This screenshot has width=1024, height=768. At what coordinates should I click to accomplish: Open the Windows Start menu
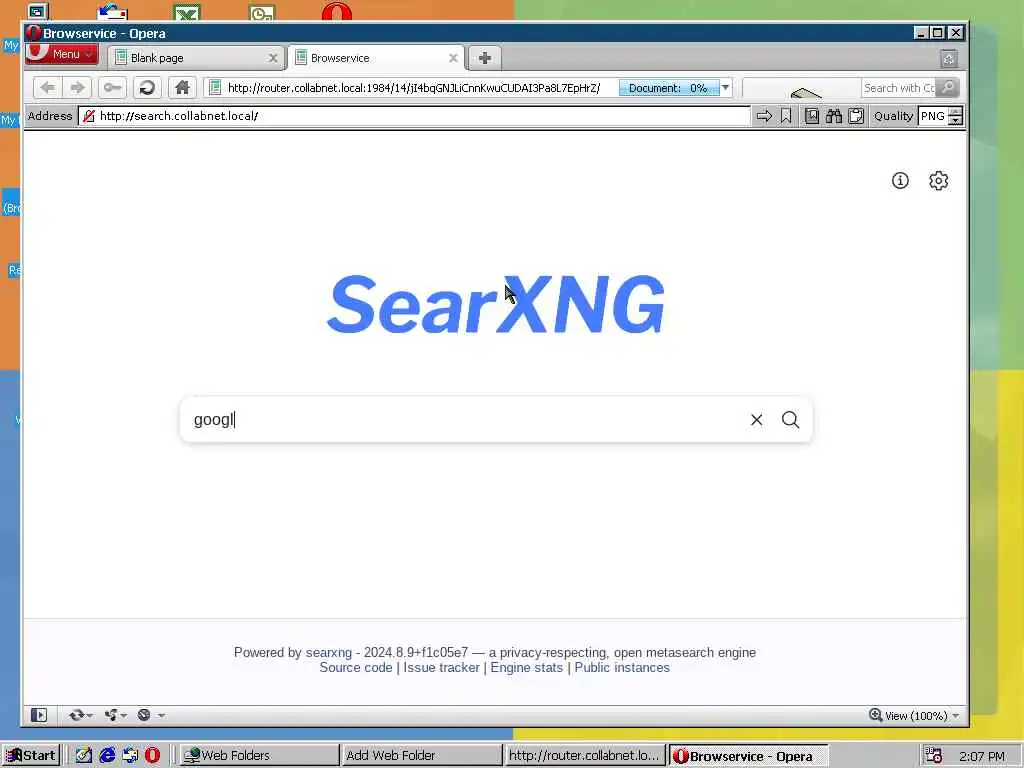pos(31,756)
